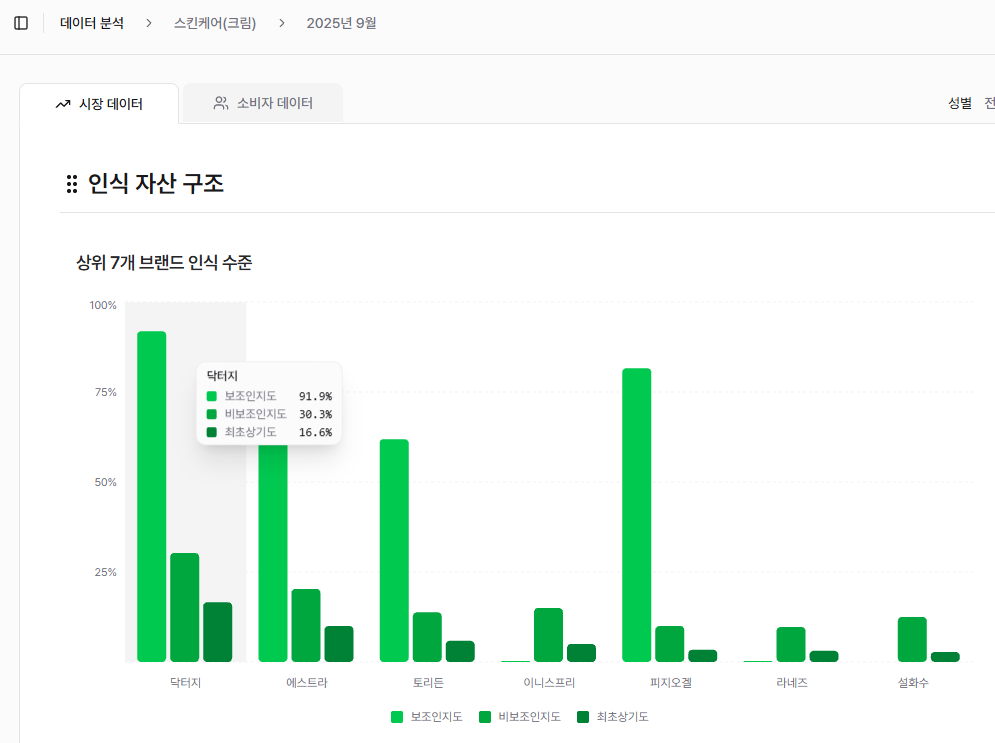The width and height of the screenshot is (995, 743).
Task: Toggle 최초상기도 legend item below chart
Action: click(612, 717)
